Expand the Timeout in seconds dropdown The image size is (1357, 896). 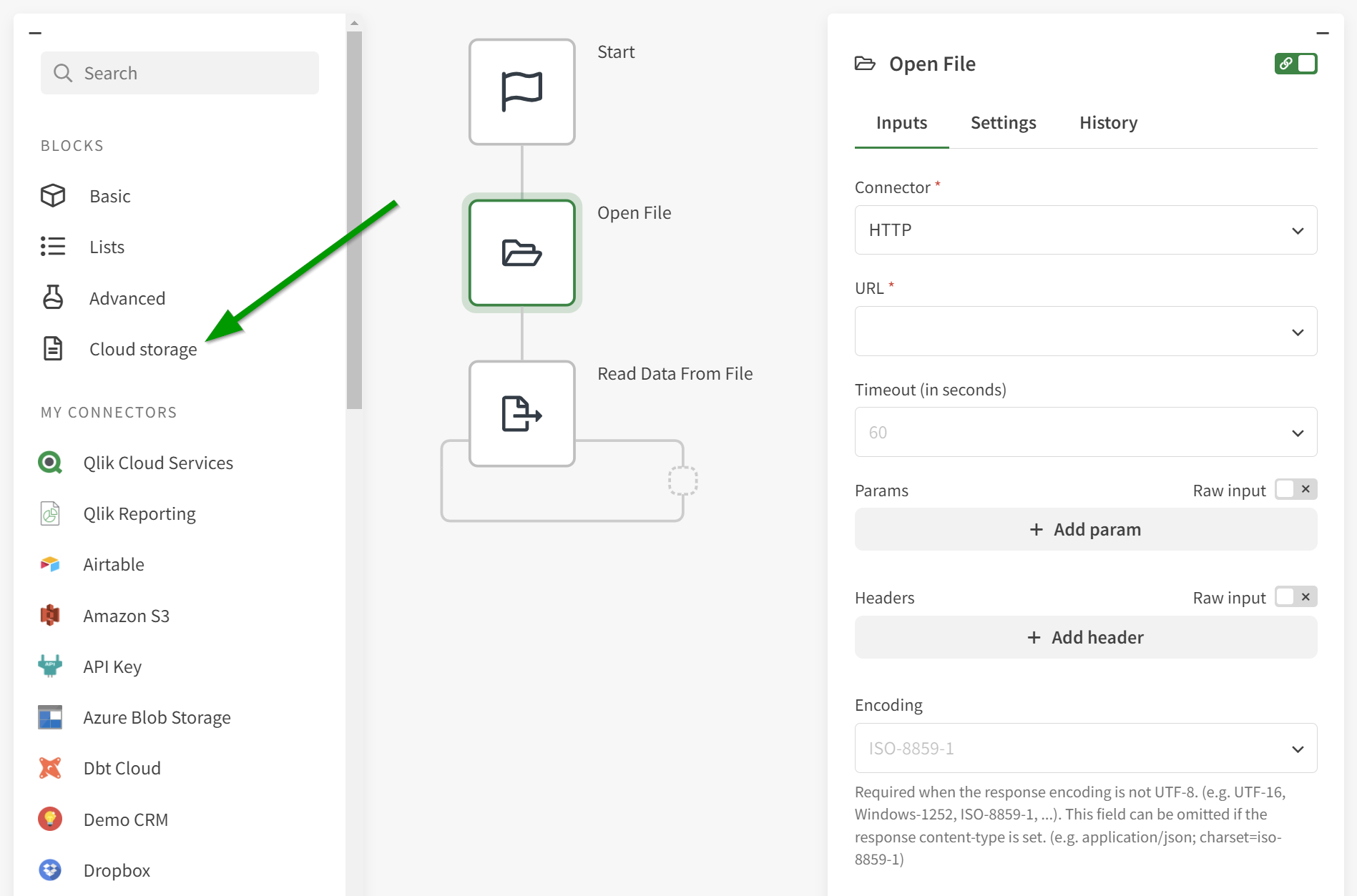pyautogui.click(x=1085, y=433)
